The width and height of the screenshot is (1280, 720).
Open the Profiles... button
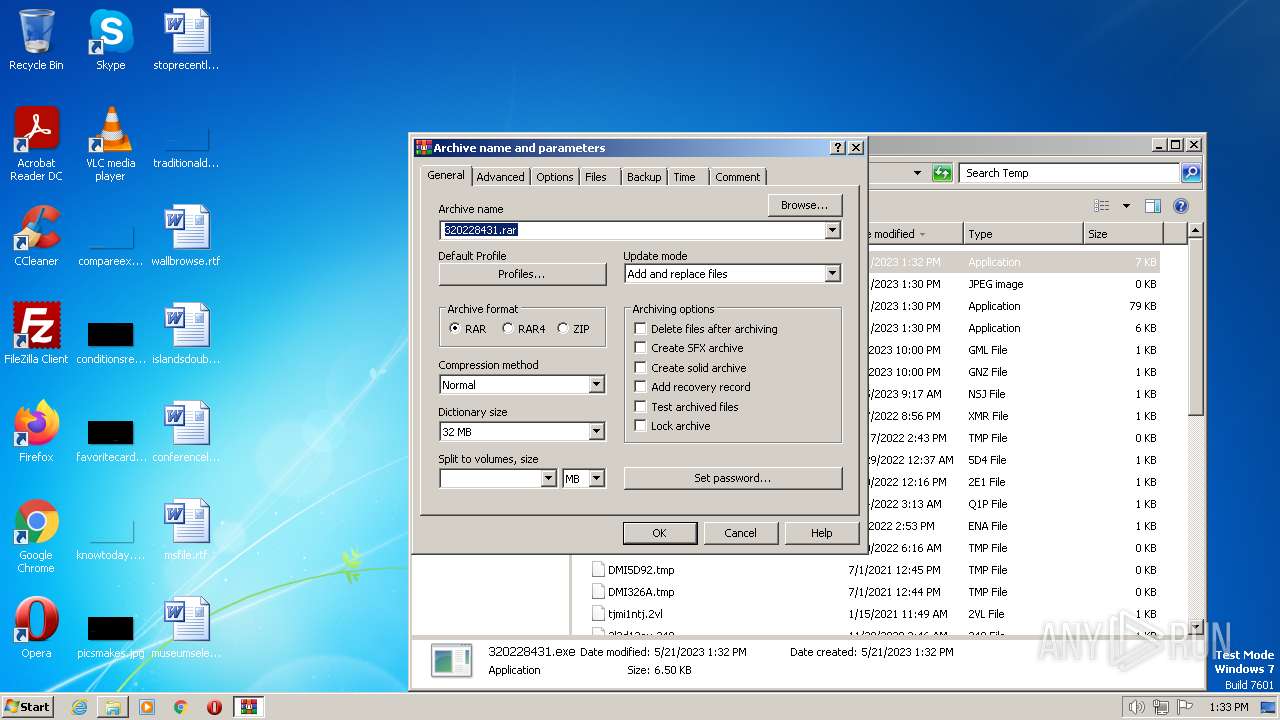522,274
